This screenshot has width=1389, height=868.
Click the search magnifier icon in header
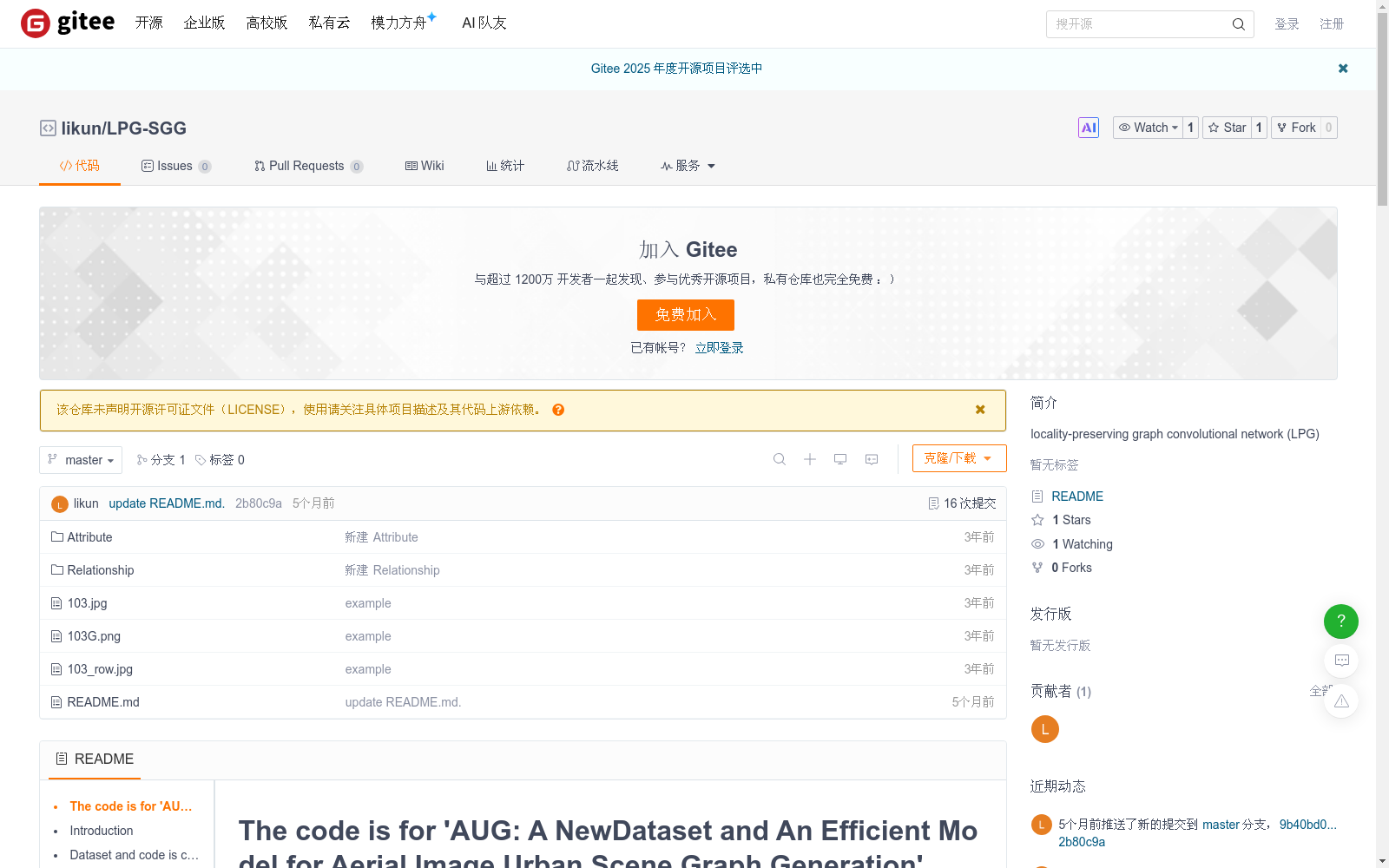(x=1238, y=24)
